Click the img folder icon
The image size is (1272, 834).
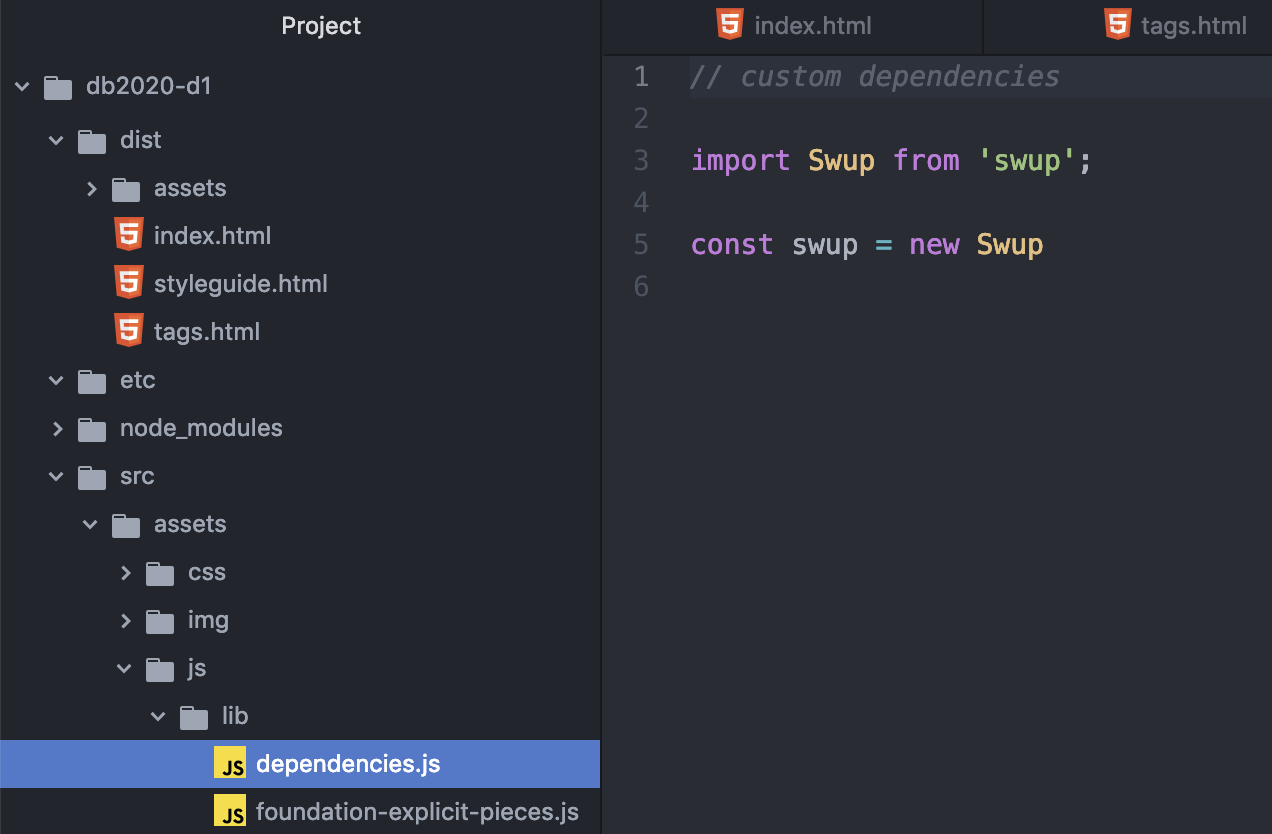[x=160, y=621]
